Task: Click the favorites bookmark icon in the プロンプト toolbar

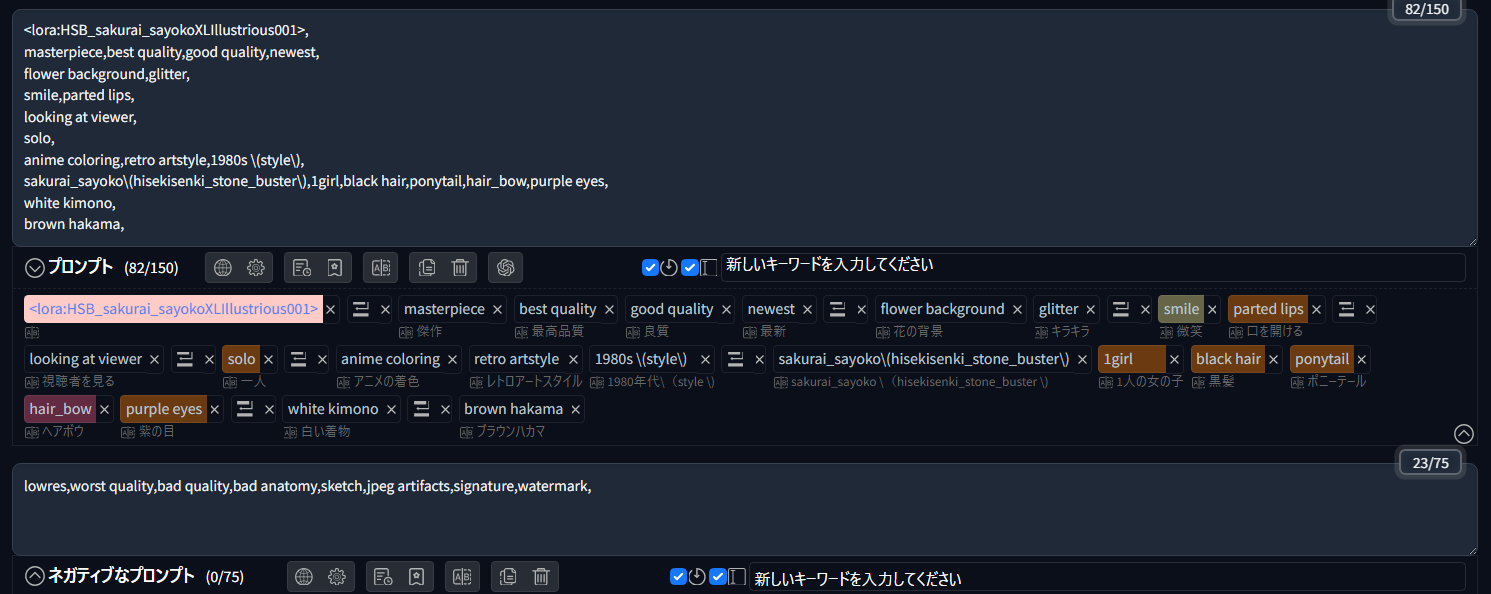Action: pos(334,267)
